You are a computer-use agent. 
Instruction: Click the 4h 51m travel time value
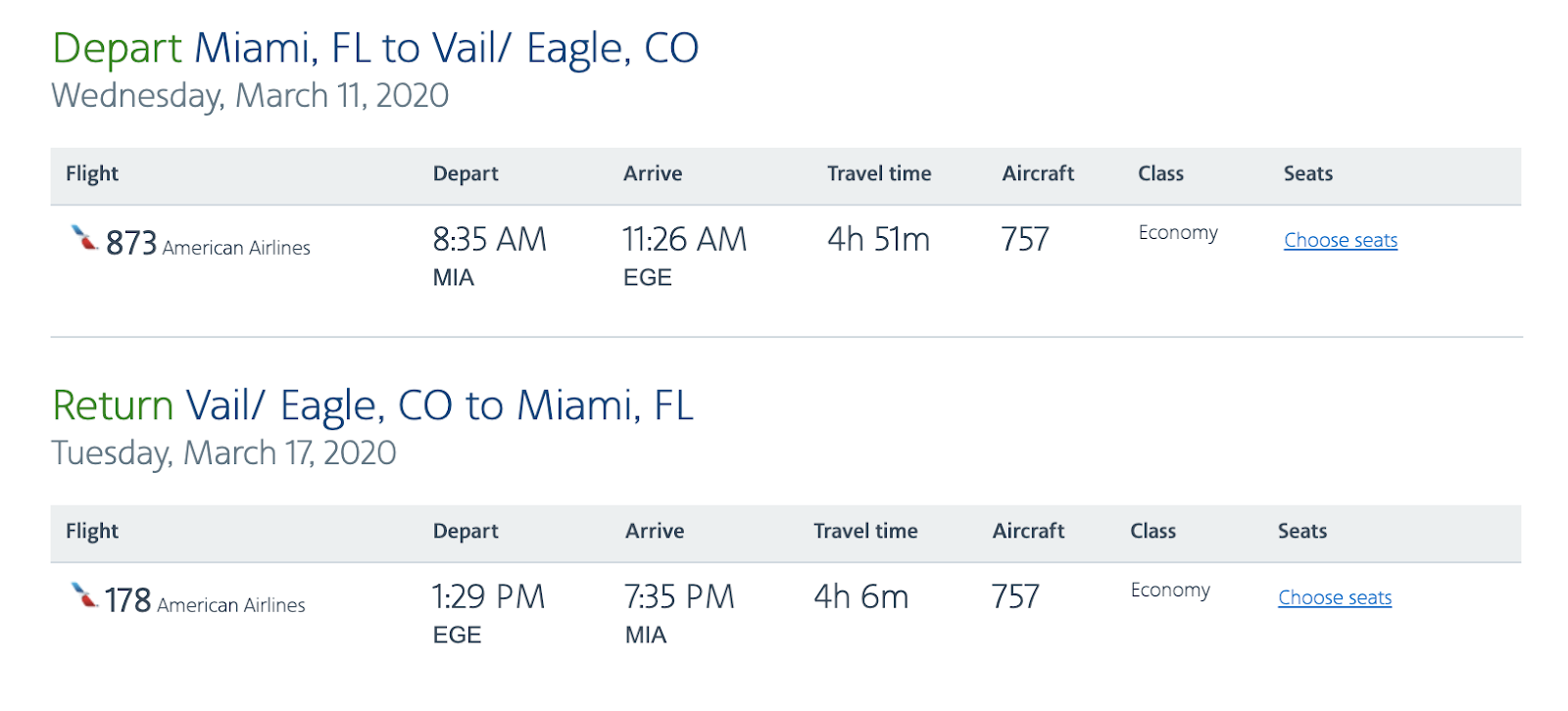pyautogui.click(x=876, y=239)
